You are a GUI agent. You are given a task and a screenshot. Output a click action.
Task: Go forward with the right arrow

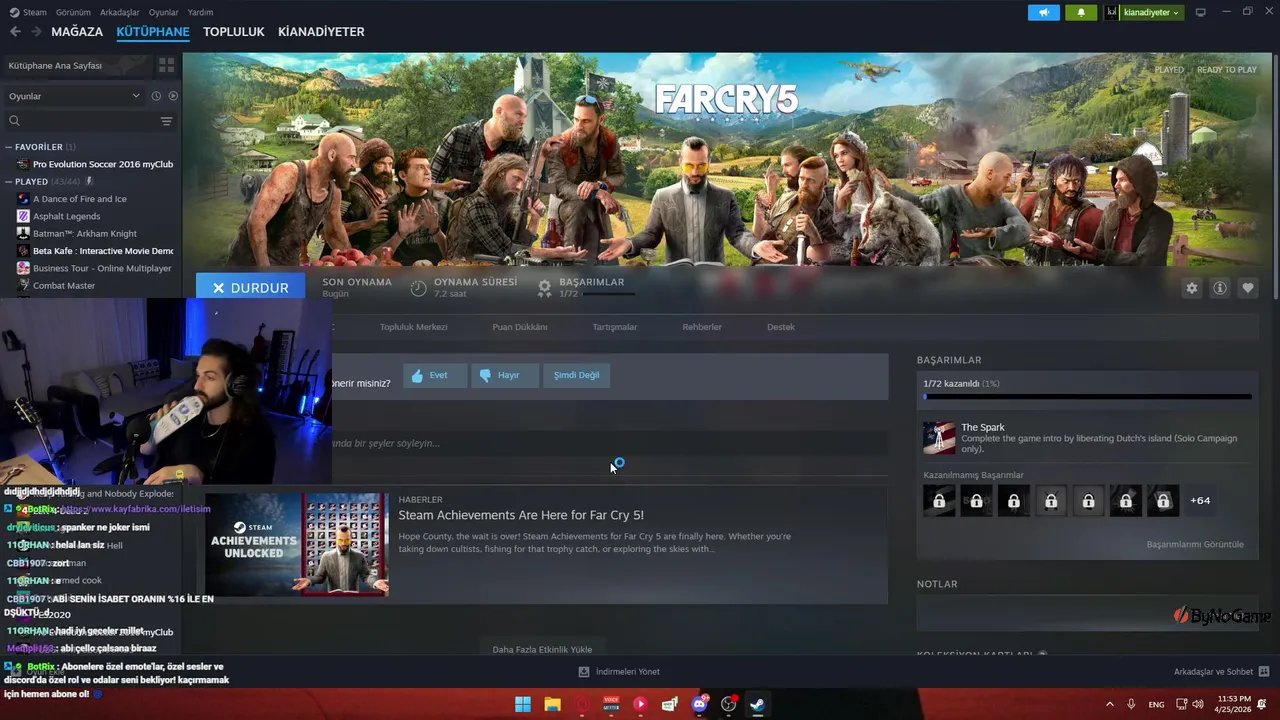pos(36,32)
